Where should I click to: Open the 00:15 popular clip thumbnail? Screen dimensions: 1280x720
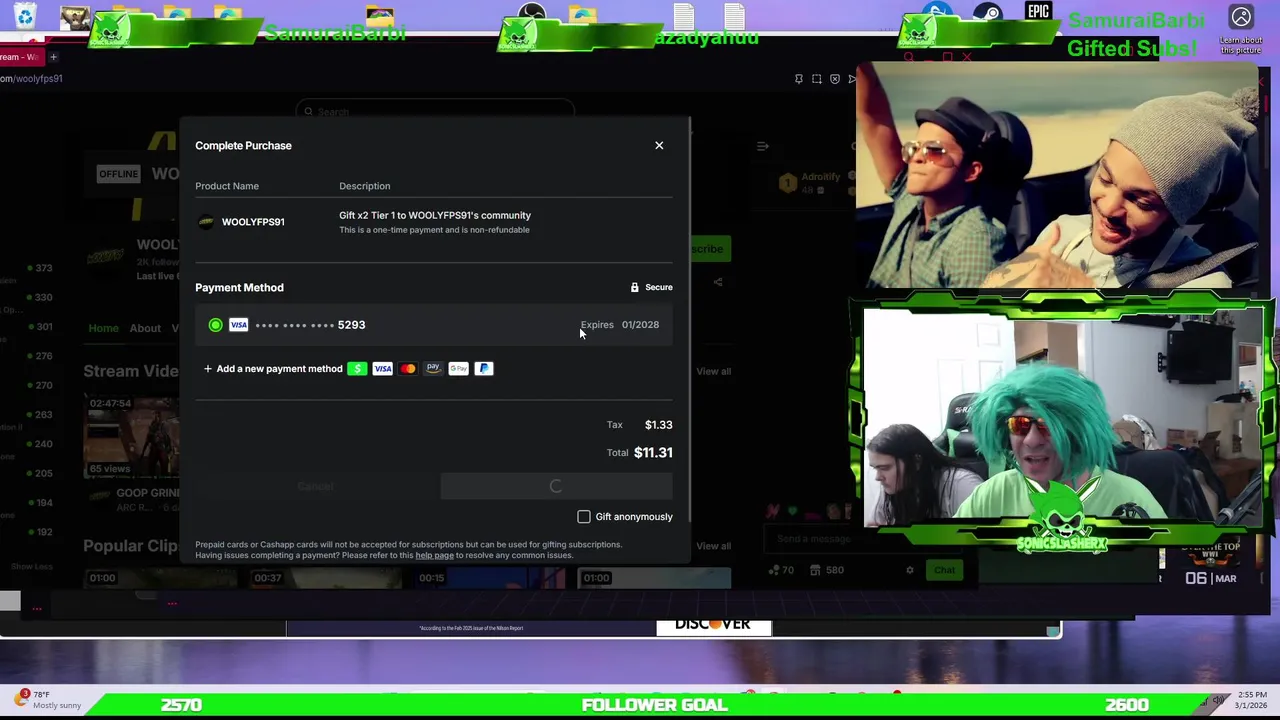pyautogui.click(x=490, y=578)
